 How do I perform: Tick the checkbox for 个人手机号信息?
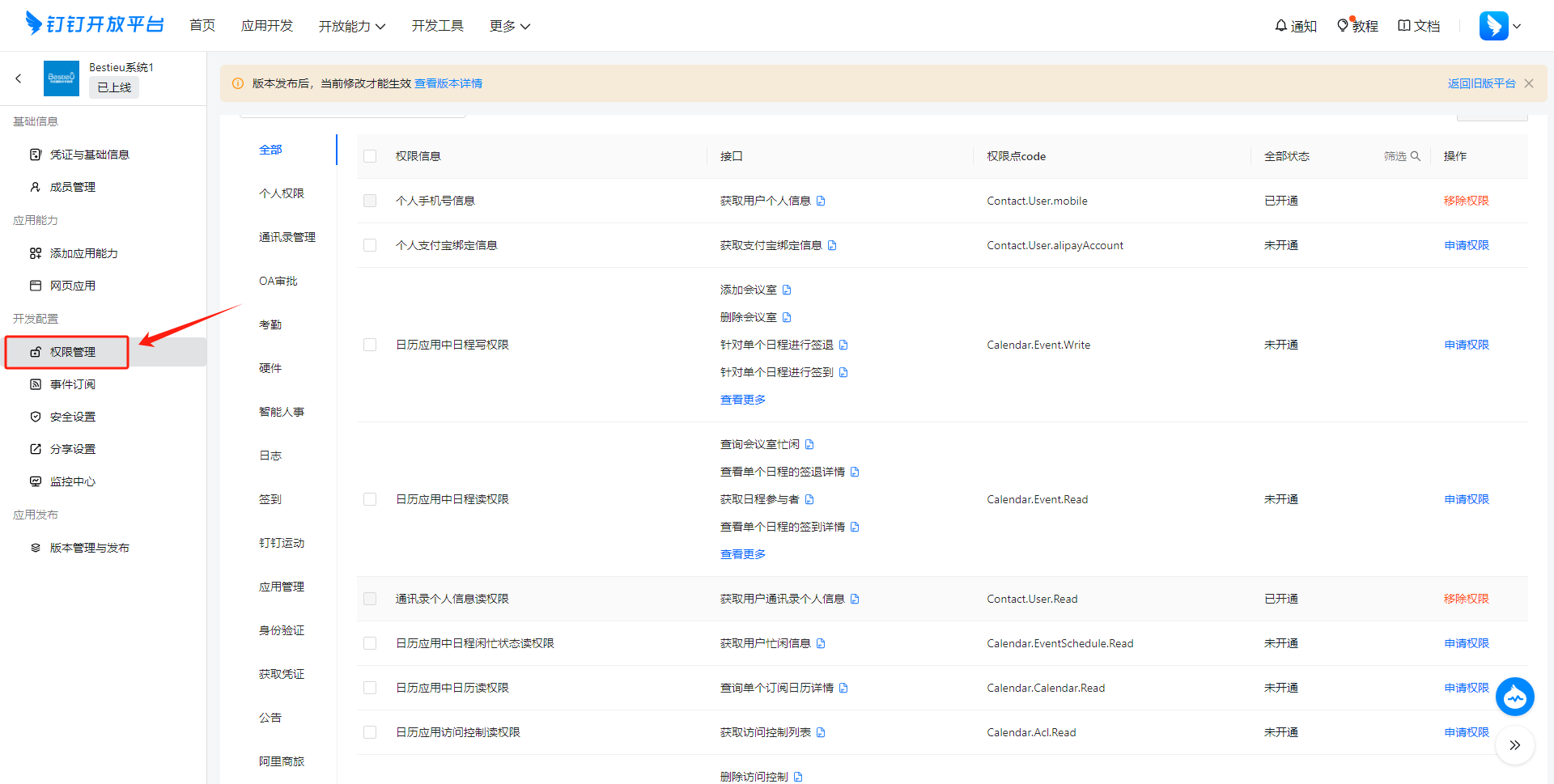coord(370,201)
